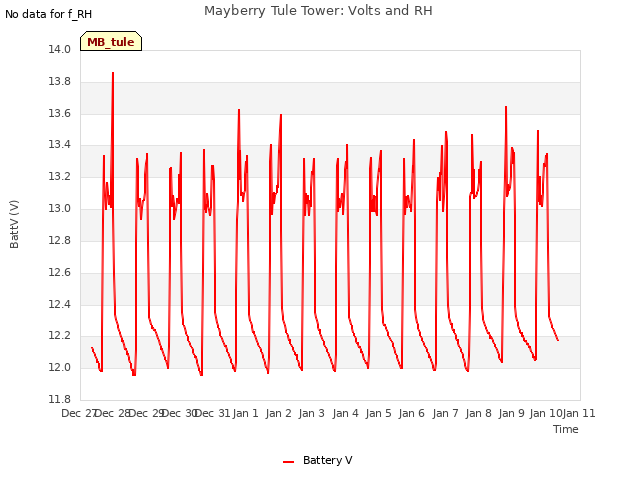Click the 'Jan 6' x-axis date label
Screen dimensions: 640x480
click(x=411, y=413)
